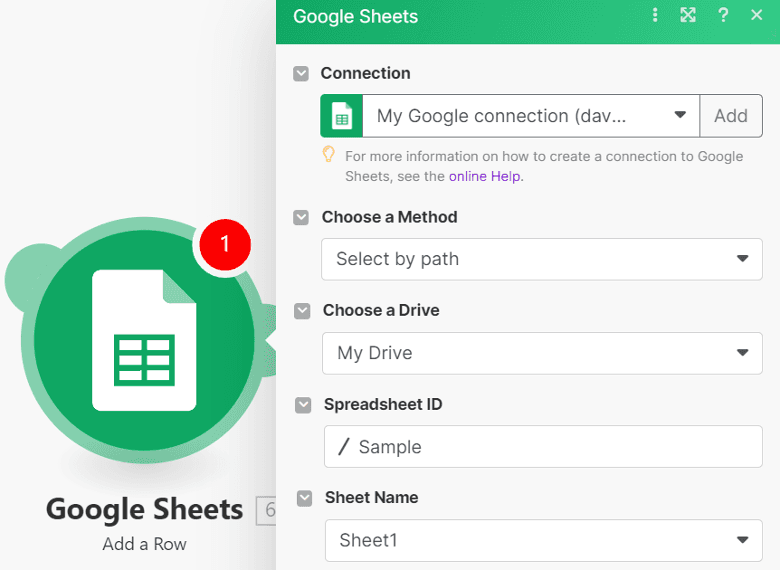This screenshot has height=570, width=780.
Task: Toggle the Spreadsheet ID section arrow
Action: (304, 405)
